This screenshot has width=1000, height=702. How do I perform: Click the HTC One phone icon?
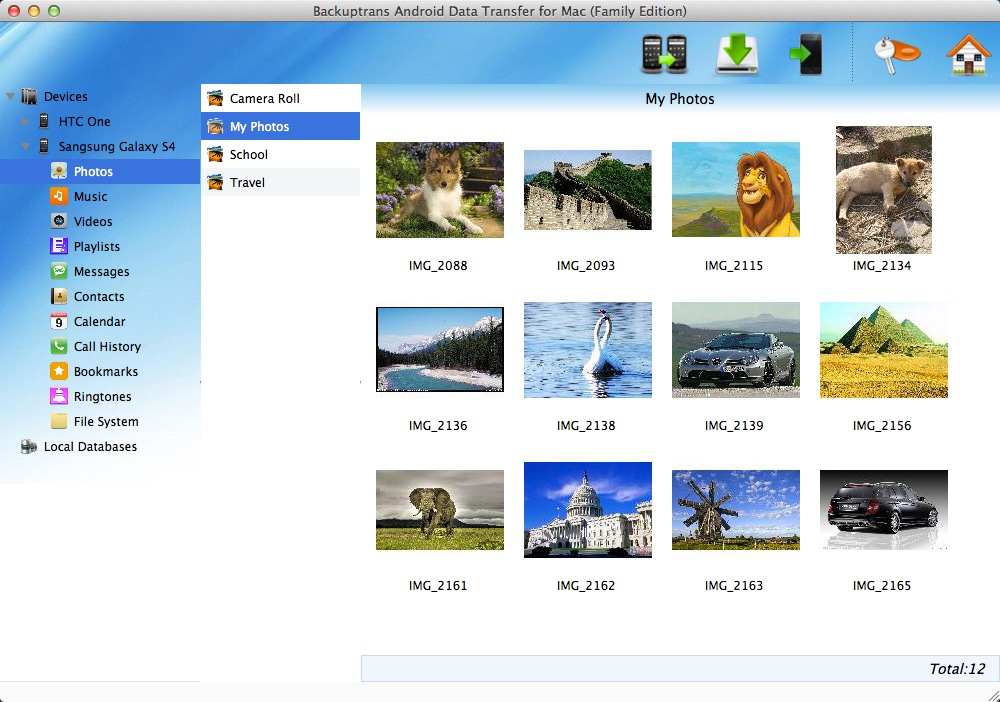tap(44, 121)
